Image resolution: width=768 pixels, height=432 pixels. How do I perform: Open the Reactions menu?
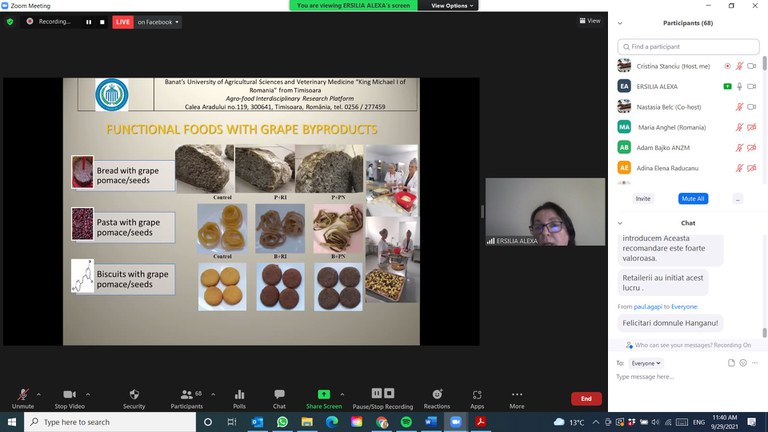point(437,395)
